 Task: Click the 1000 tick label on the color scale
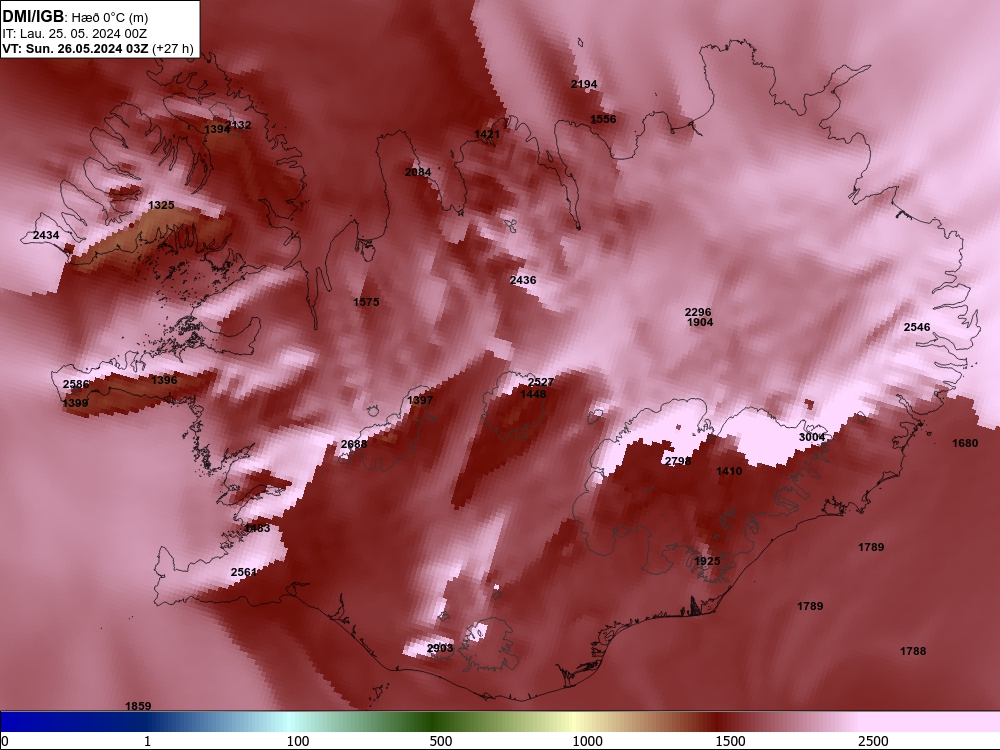[x=587, y=741]
